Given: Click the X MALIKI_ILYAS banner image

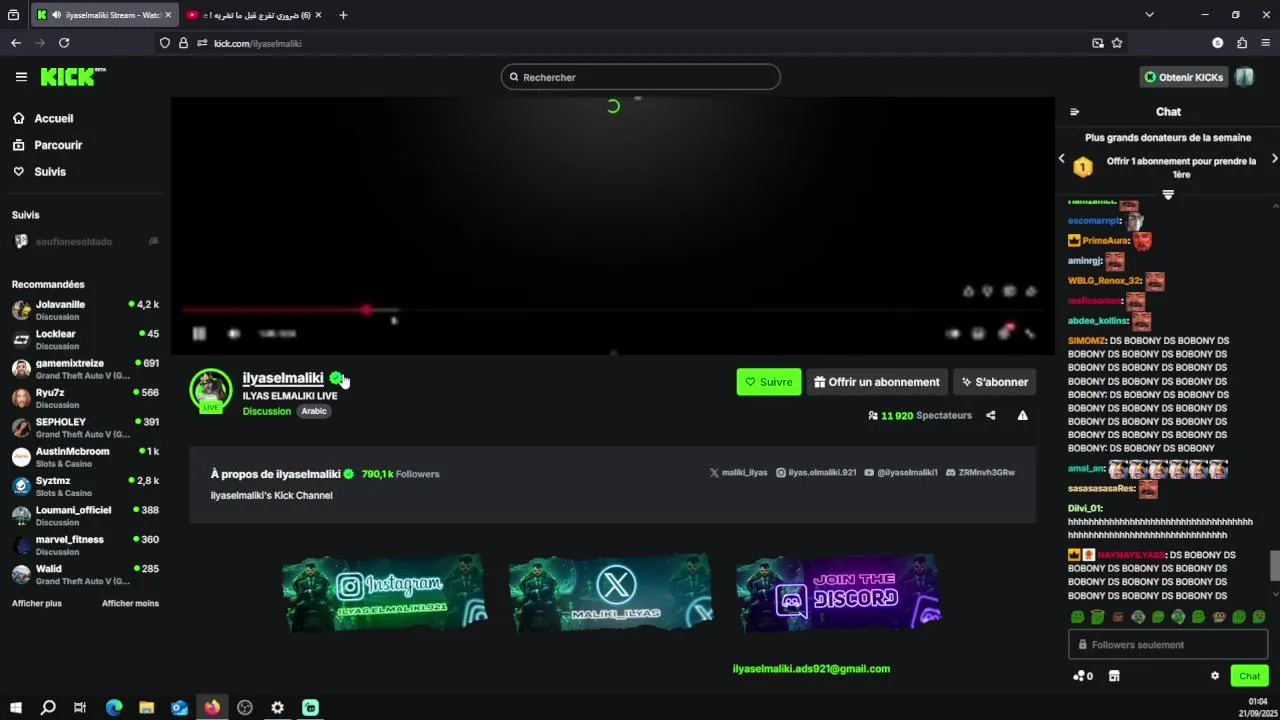Looking at the screenshot, I should [611, 592].
